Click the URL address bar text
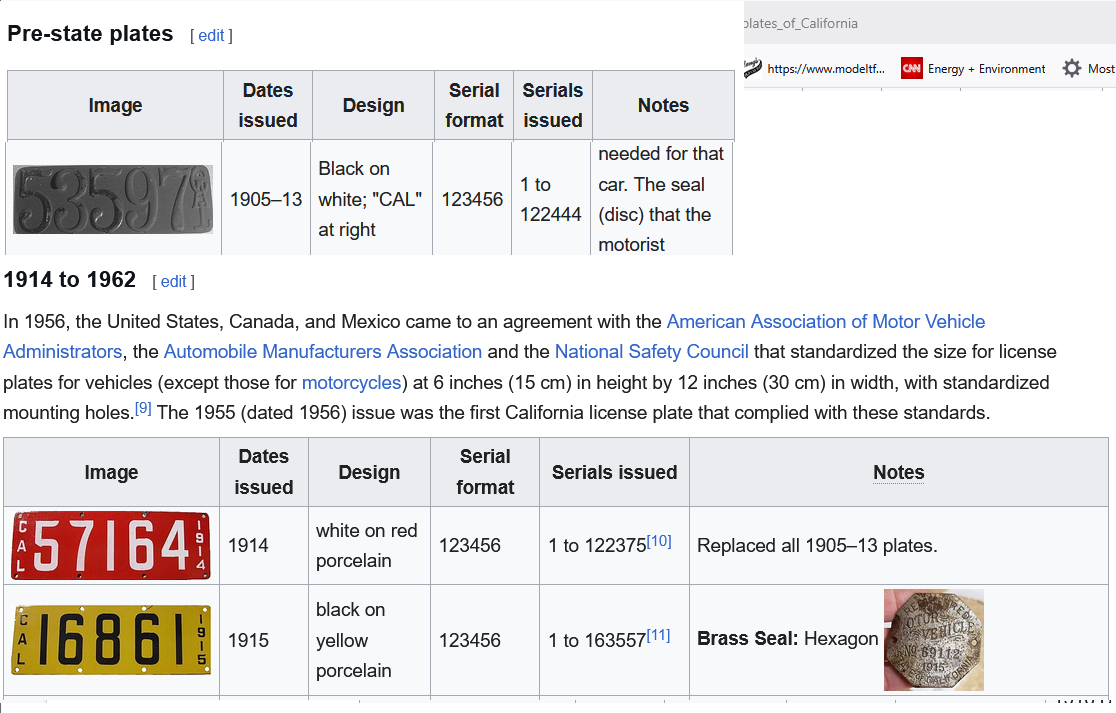This screenshot has height=713, width=1116. click(801, 23)
